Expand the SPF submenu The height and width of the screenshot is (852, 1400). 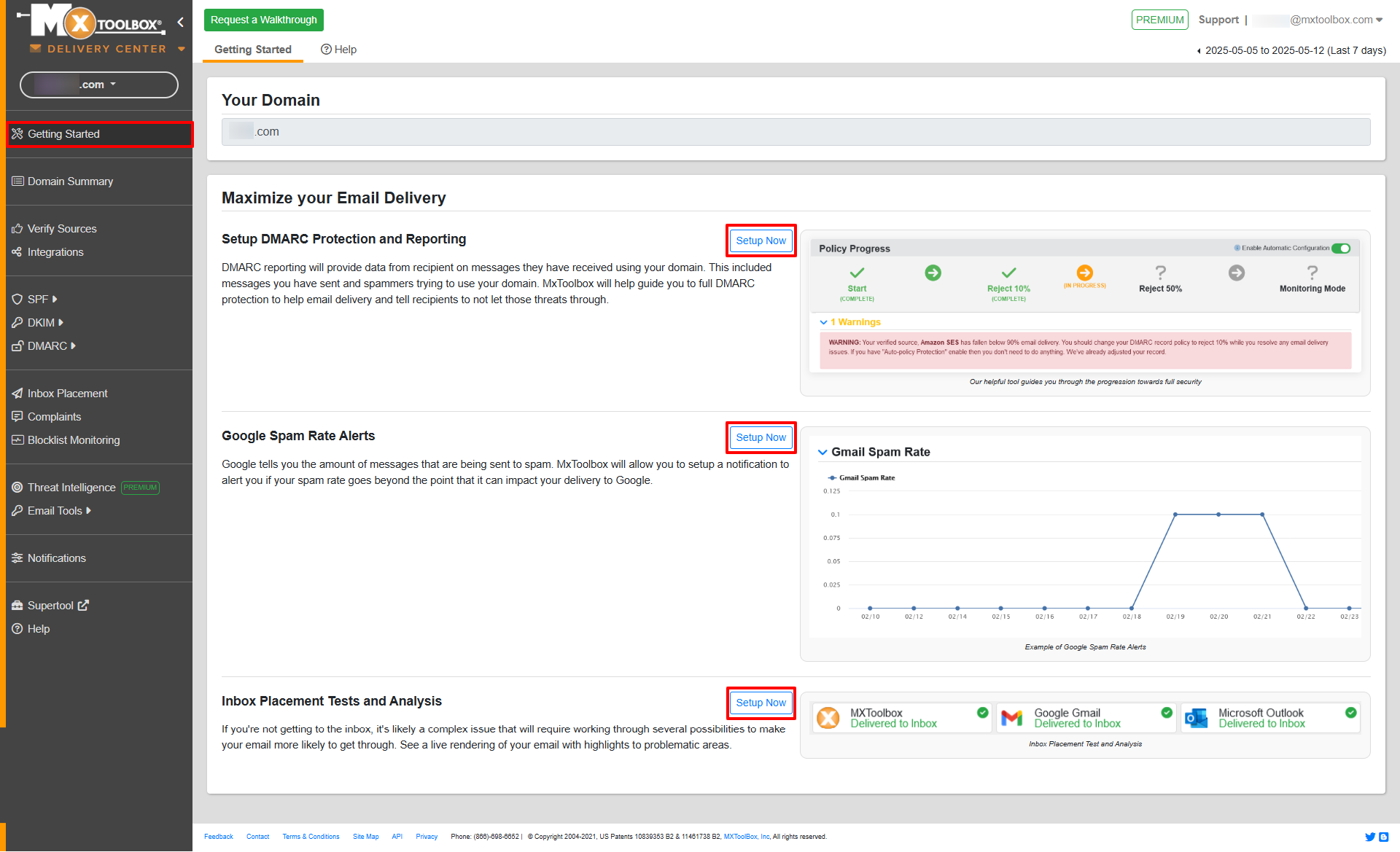tap(38, 300)
